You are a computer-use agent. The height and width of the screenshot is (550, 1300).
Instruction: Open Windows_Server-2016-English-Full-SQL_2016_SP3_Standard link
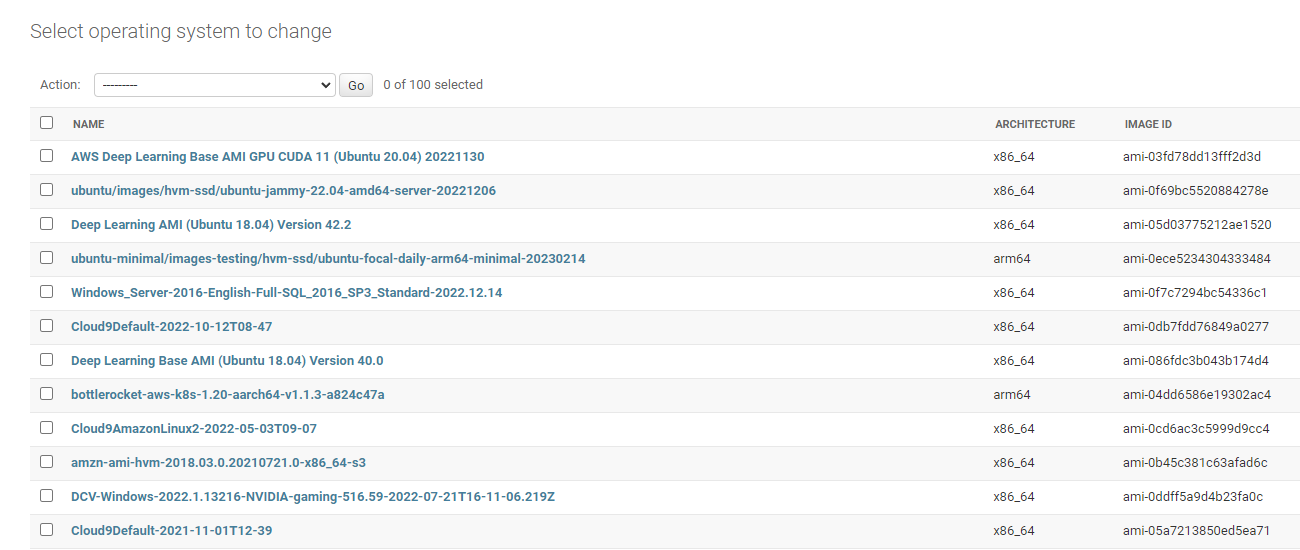pyautogui.click(x=286, y=293)
